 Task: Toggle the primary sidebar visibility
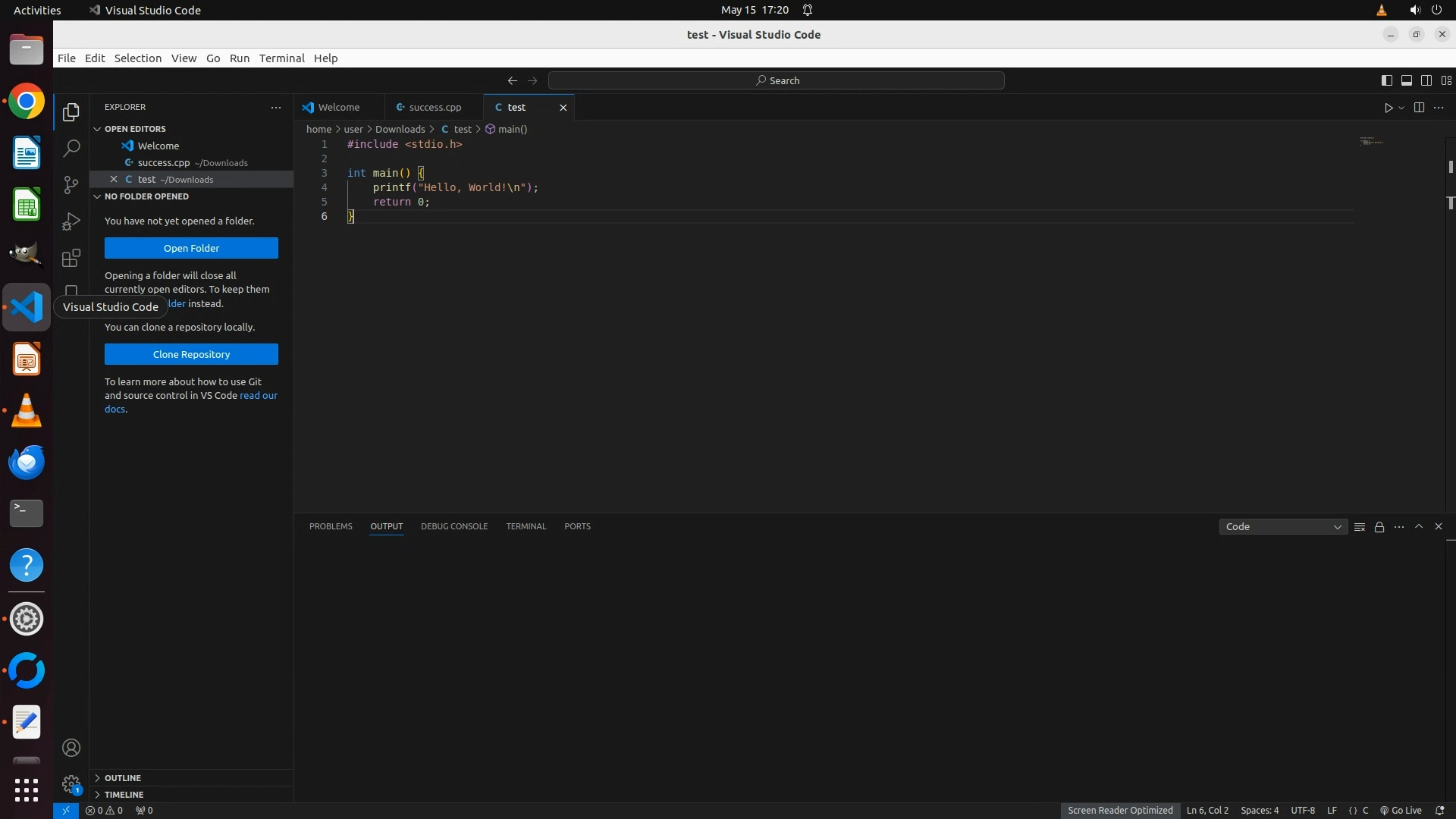[1386, 80]
